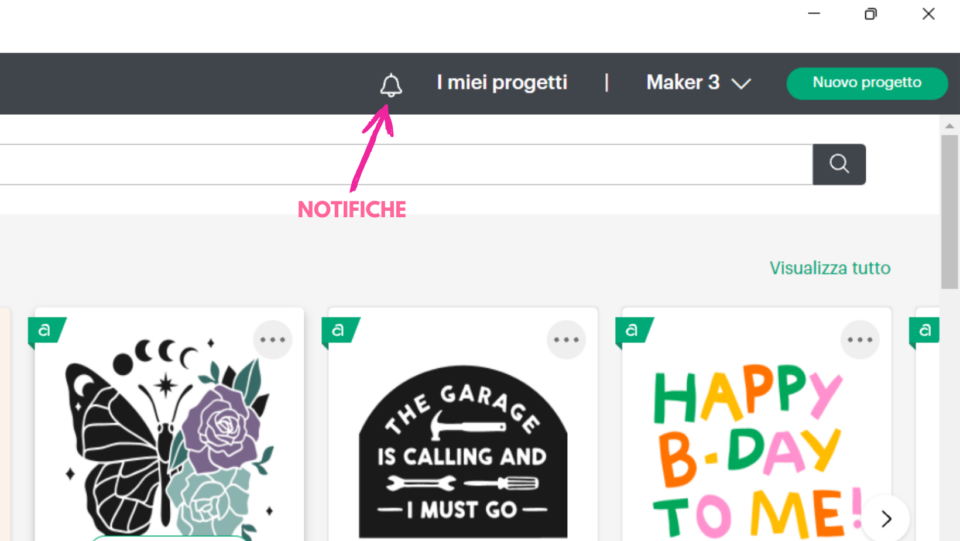Image resolution: width=960 pixels, height=541 pixels.
Task: Minimize the application window
Action: 814,13
